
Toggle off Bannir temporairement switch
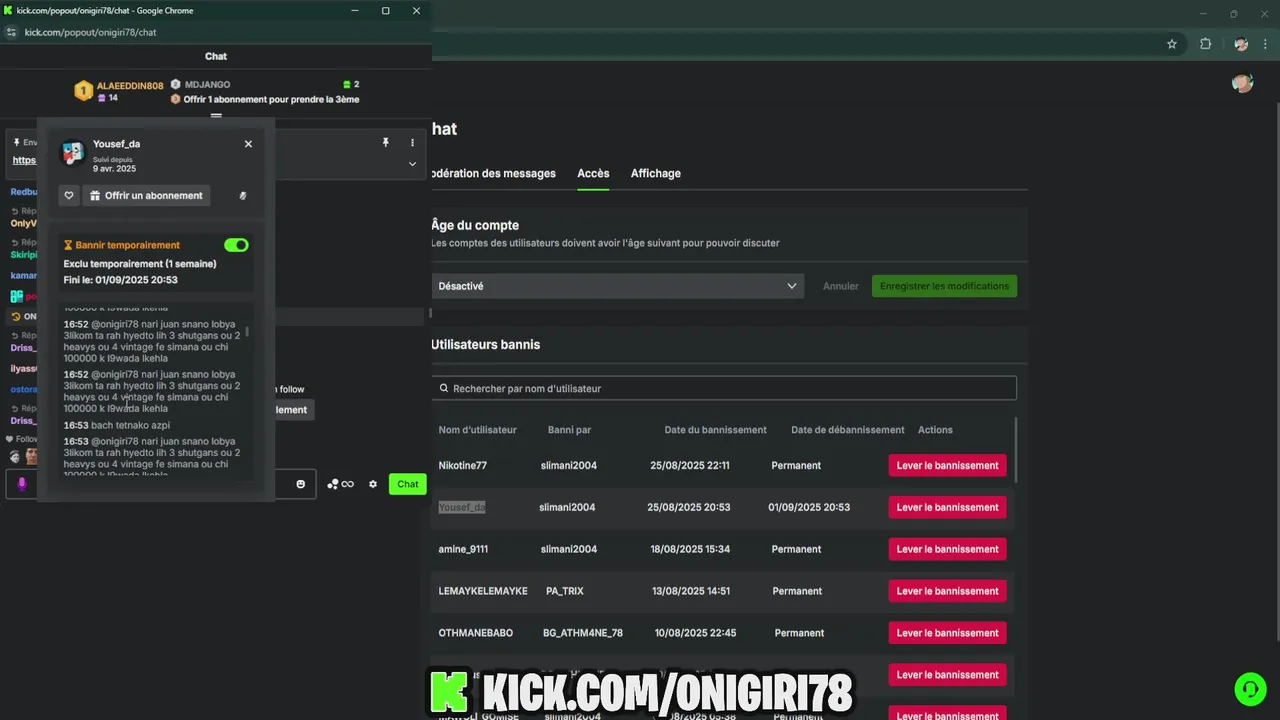tap(237, 245)
